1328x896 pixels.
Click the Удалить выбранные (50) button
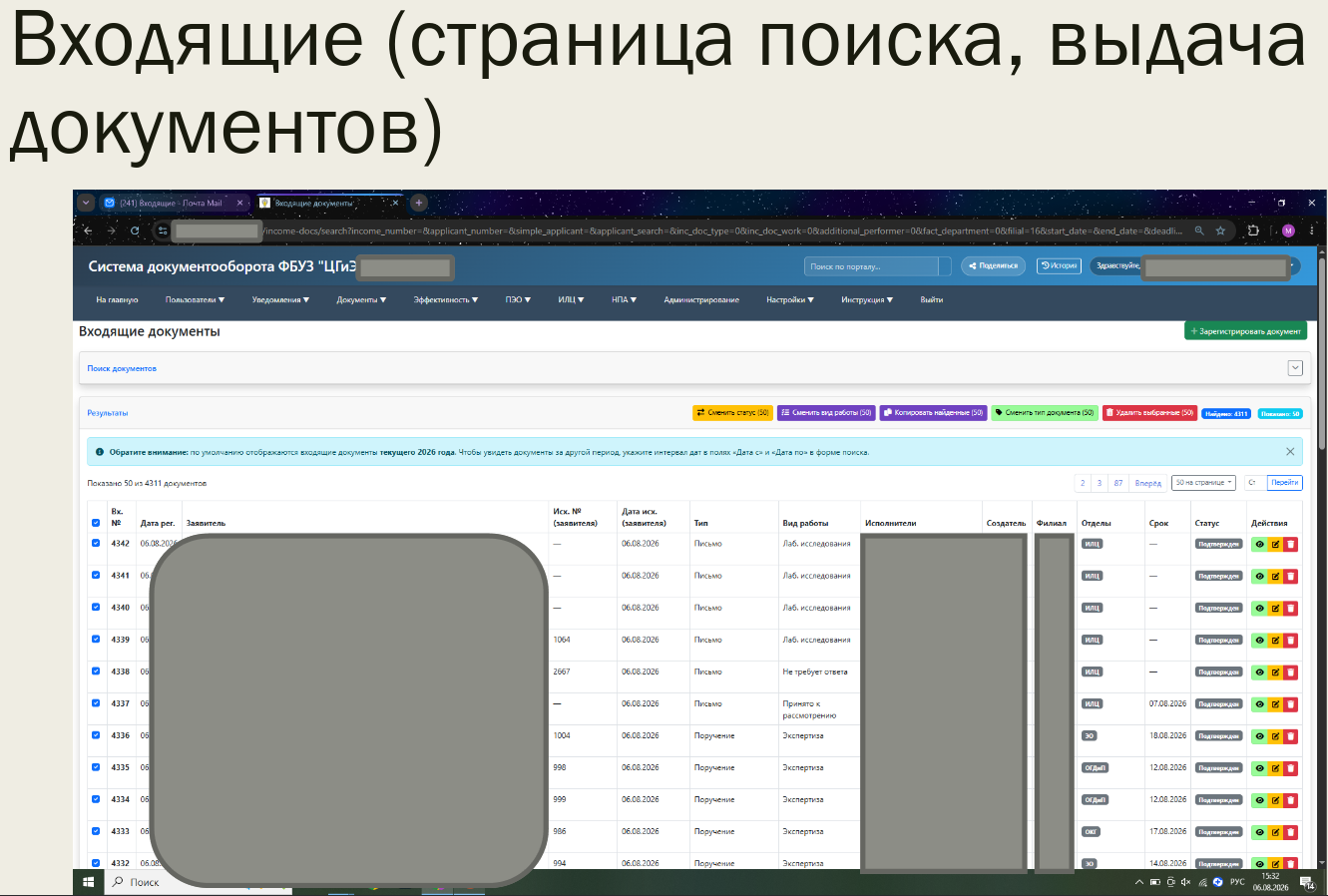pos(1149,413)
